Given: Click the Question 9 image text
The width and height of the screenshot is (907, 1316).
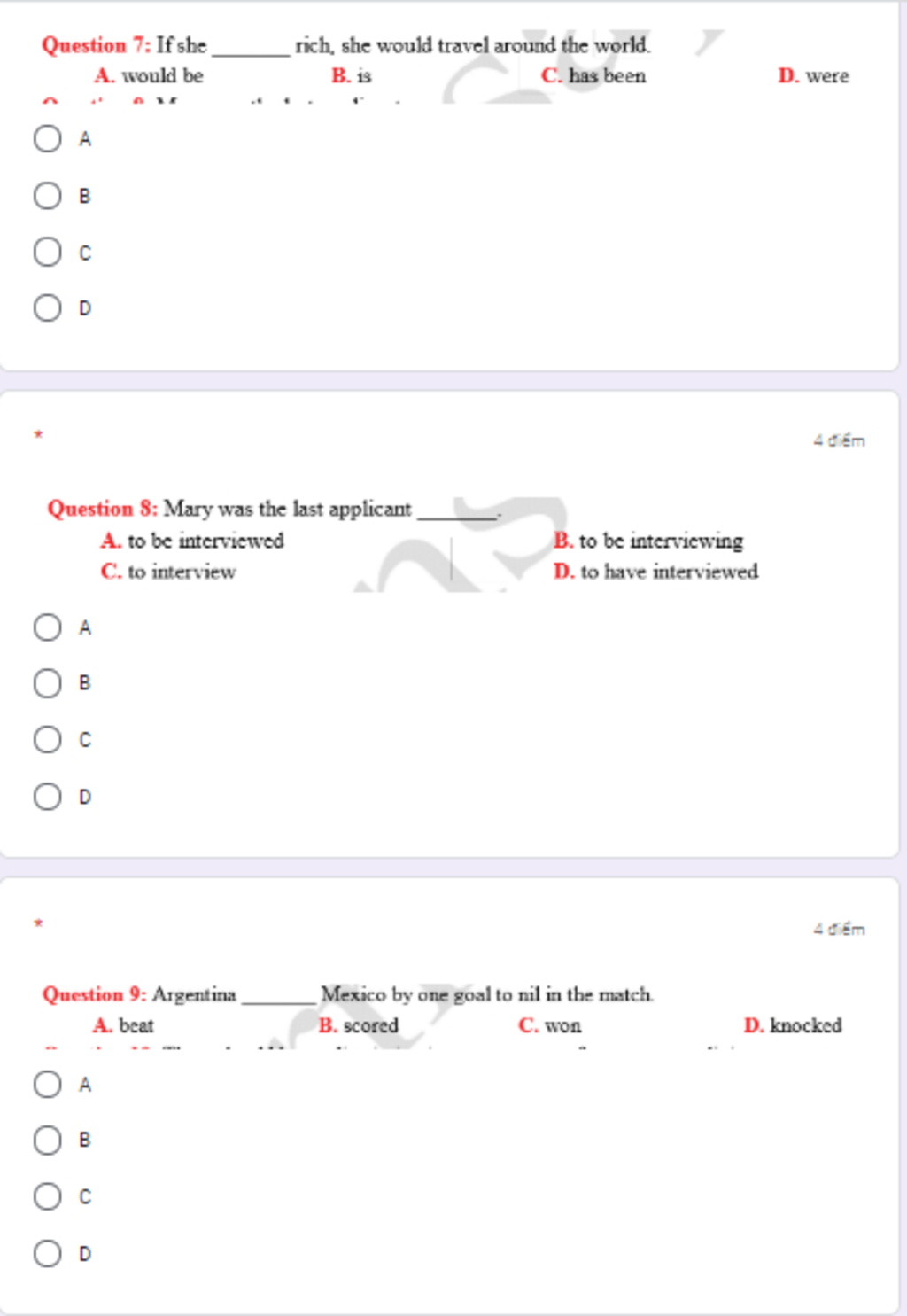Looking at the screenshot, I should 347,994.
